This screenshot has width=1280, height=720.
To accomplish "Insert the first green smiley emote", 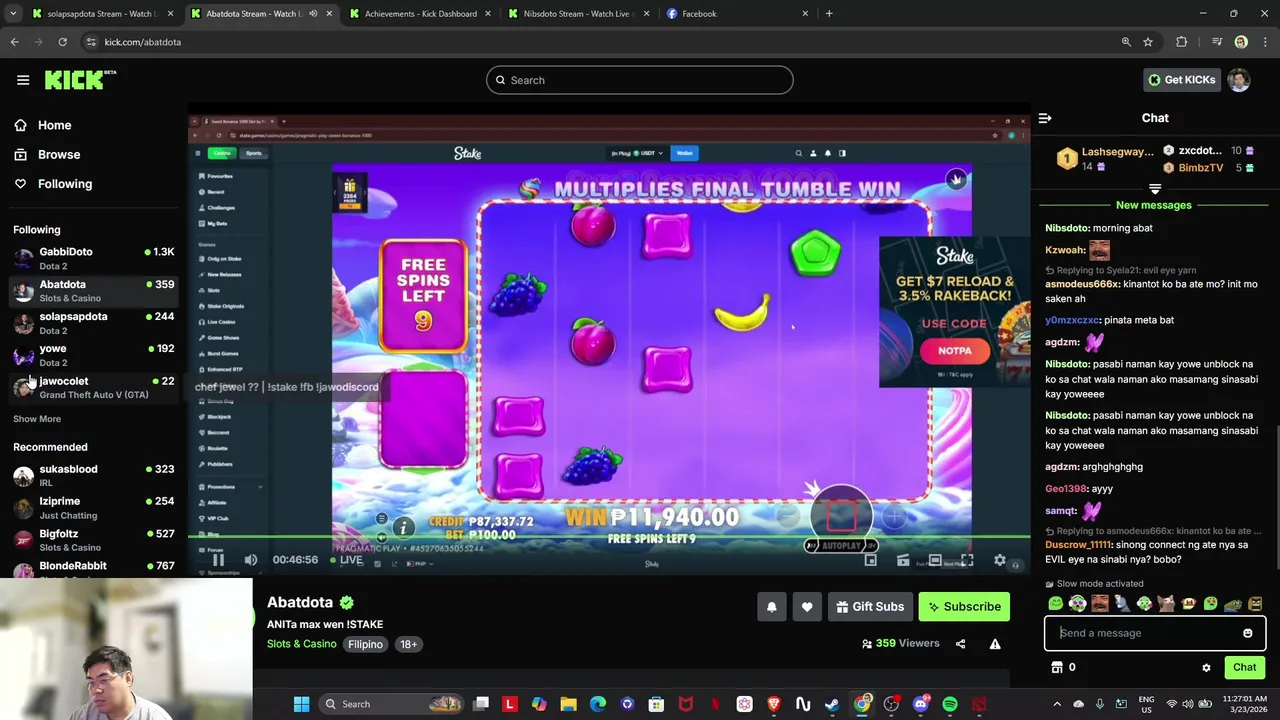I will pyautogui.click(x=1055, y=603).
